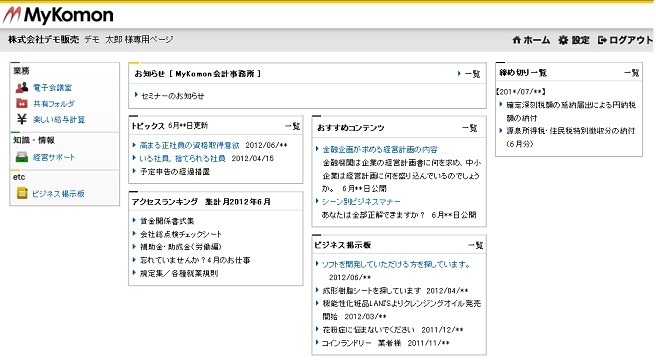
Task: Open 経営サポート link in sidebar
Action: (x=54, y=157)
